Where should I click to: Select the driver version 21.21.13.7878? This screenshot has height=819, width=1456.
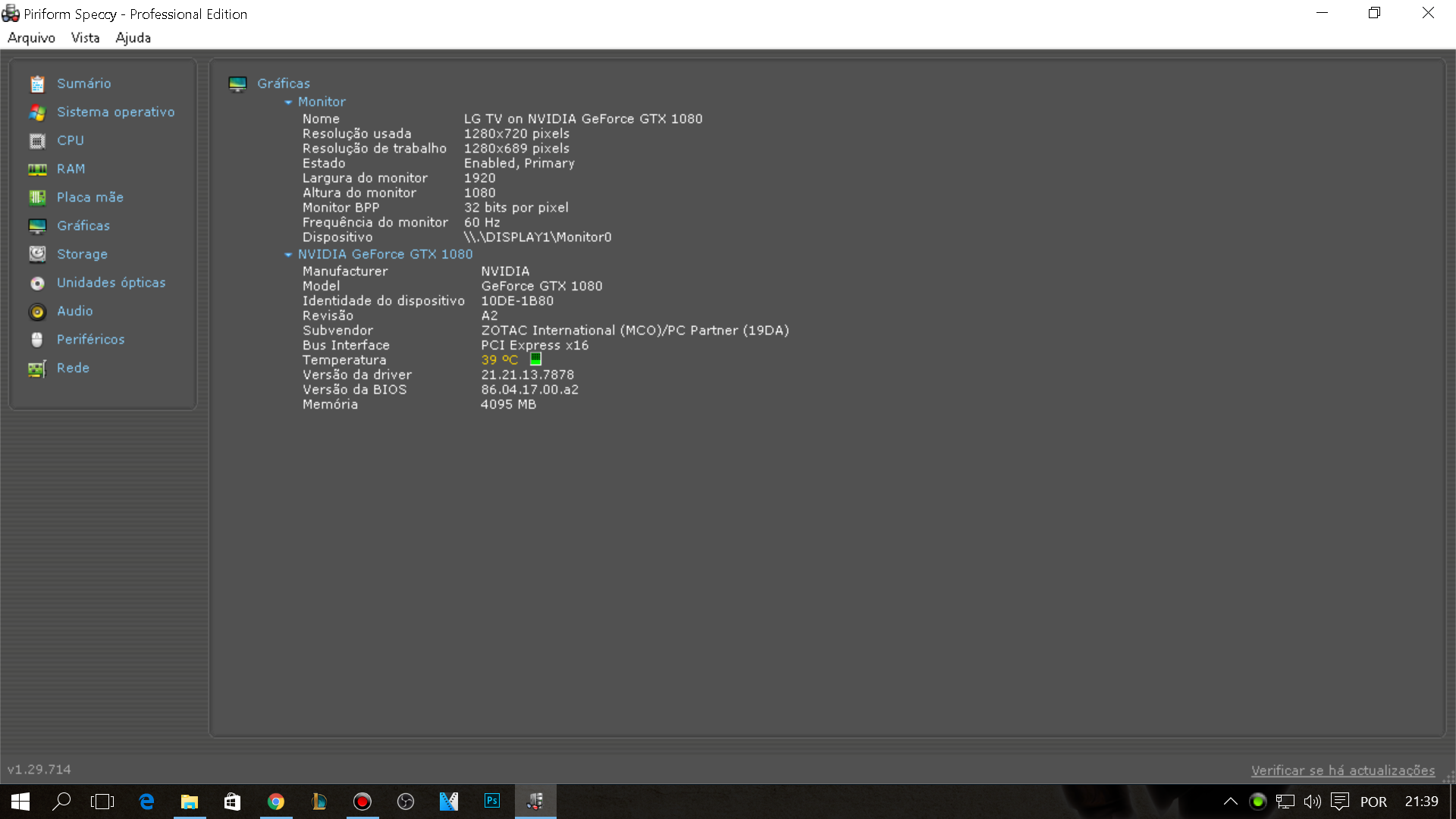coord(528,375)
